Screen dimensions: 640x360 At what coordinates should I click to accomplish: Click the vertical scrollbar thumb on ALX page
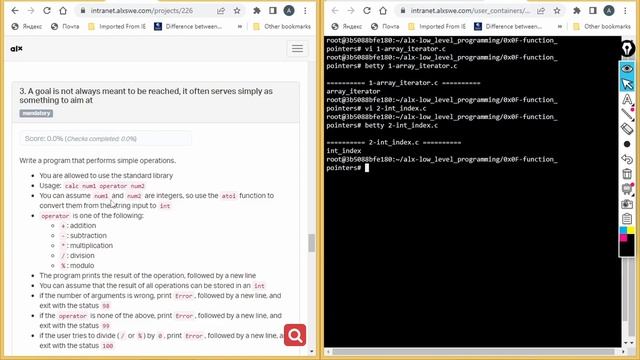click(311, 243)
